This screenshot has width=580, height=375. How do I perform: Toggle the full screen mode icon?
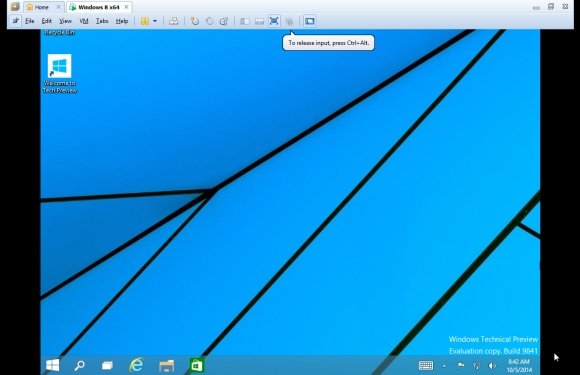(274, 21)
